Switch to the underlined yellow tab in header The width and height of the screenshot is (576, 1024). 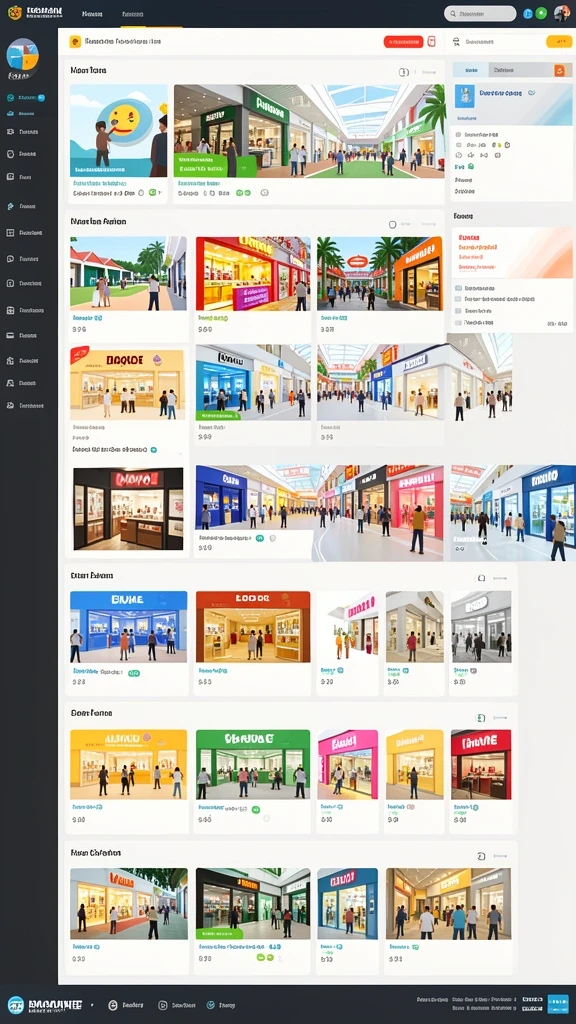tap(133, 14)
